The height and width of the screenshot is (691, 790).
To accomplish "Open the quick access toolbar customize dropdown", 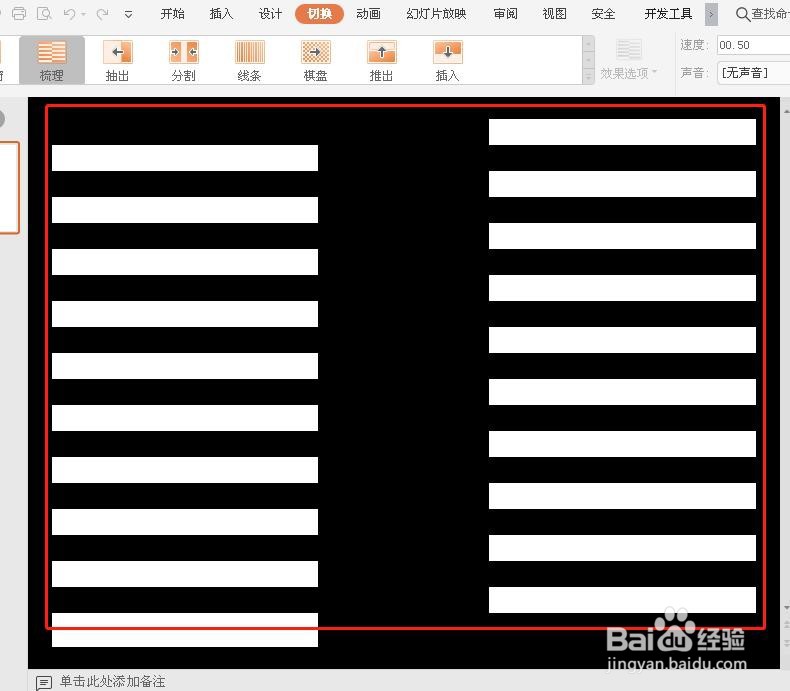I will 128,15.
